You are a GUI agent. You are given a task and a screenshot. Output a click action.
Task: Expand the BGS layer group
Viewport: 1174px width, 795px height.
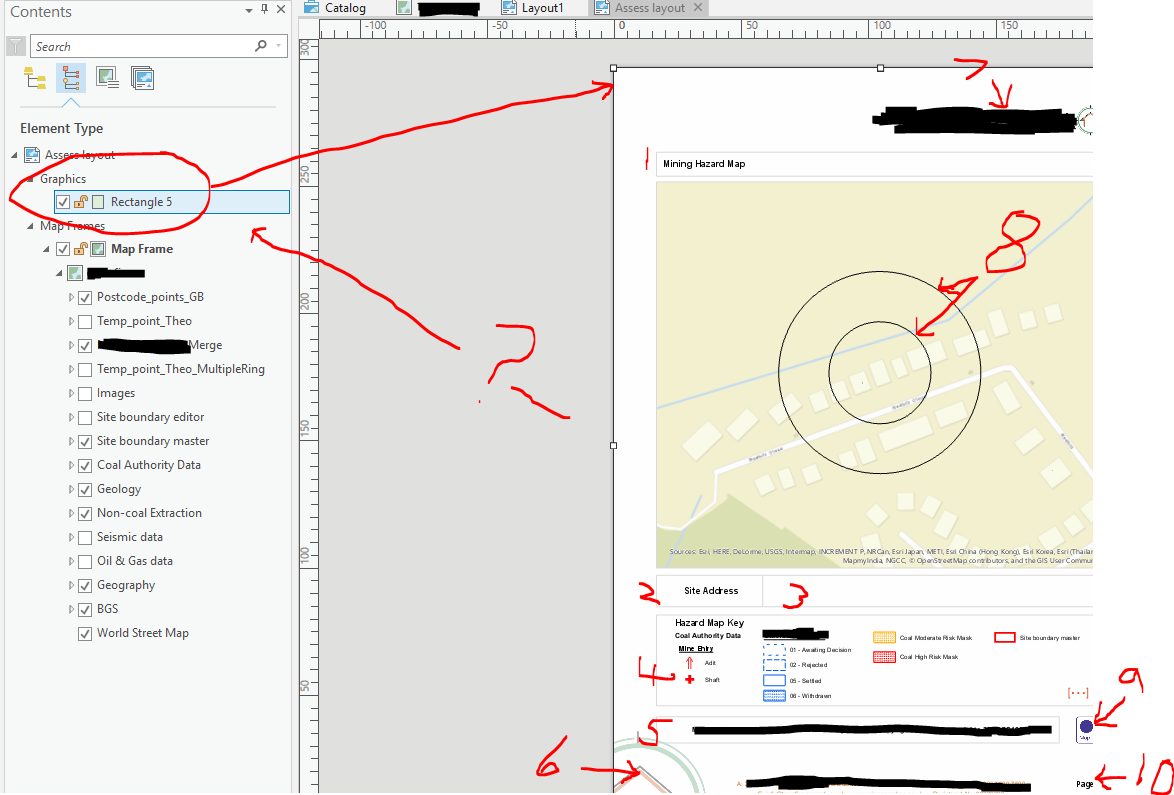(72, 609)
